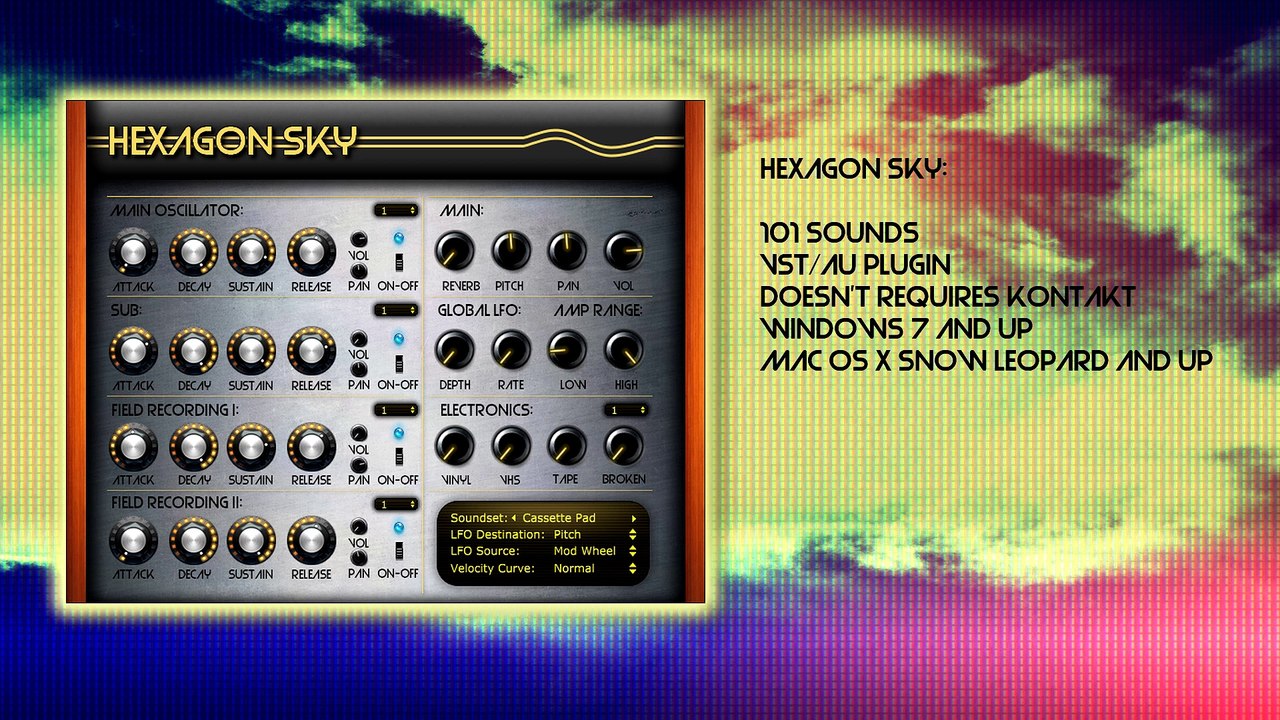Viewport: 1280px width, 720px height.
Task: Click "MAC OS X SNOW LEOPARD AND UP" text
Action: pyautogui.click(x=986, y=361)
